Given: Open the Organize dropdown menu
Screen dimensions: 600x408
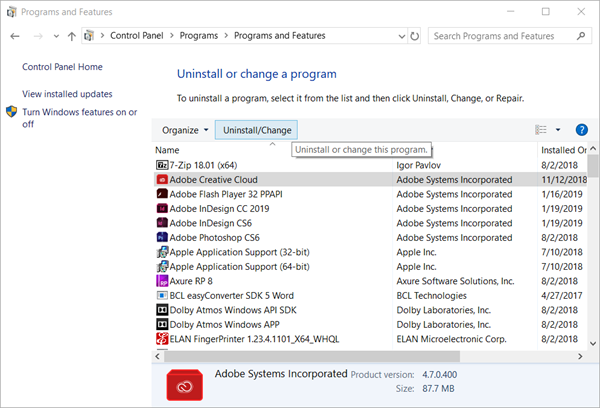Looking at the screenshot, I should (x=185, y=130).
